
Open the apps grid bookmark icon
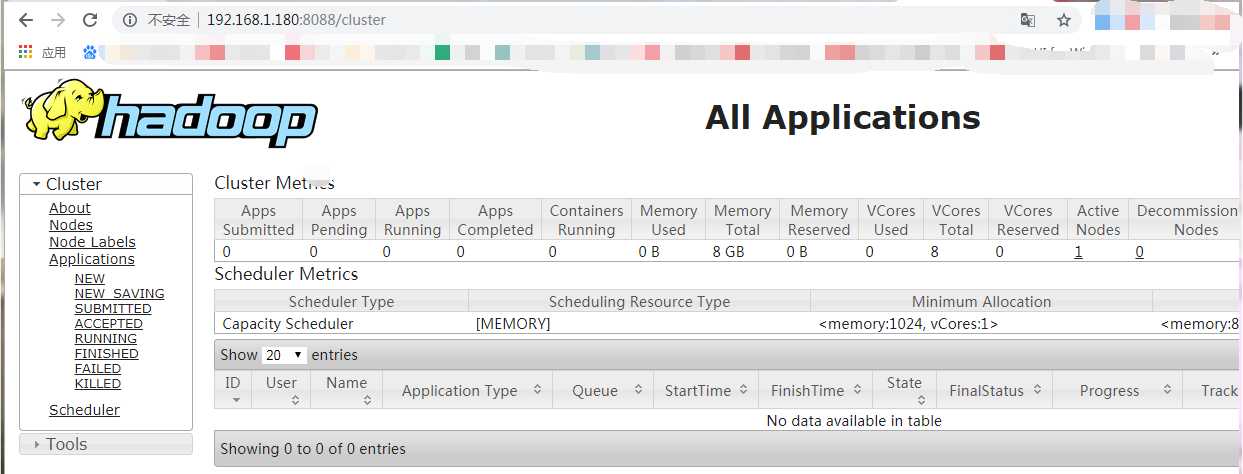point(25,52)
